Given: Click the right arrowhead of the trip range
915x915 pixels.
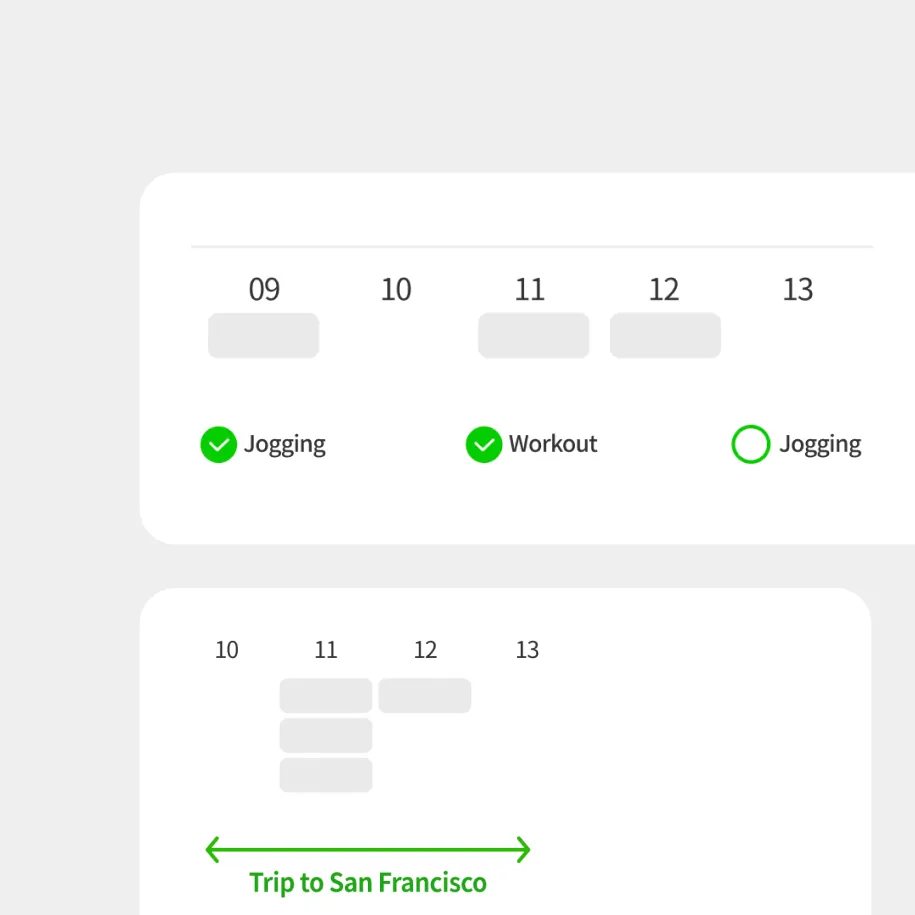Looking at the screenshot, I should (524, 851).
